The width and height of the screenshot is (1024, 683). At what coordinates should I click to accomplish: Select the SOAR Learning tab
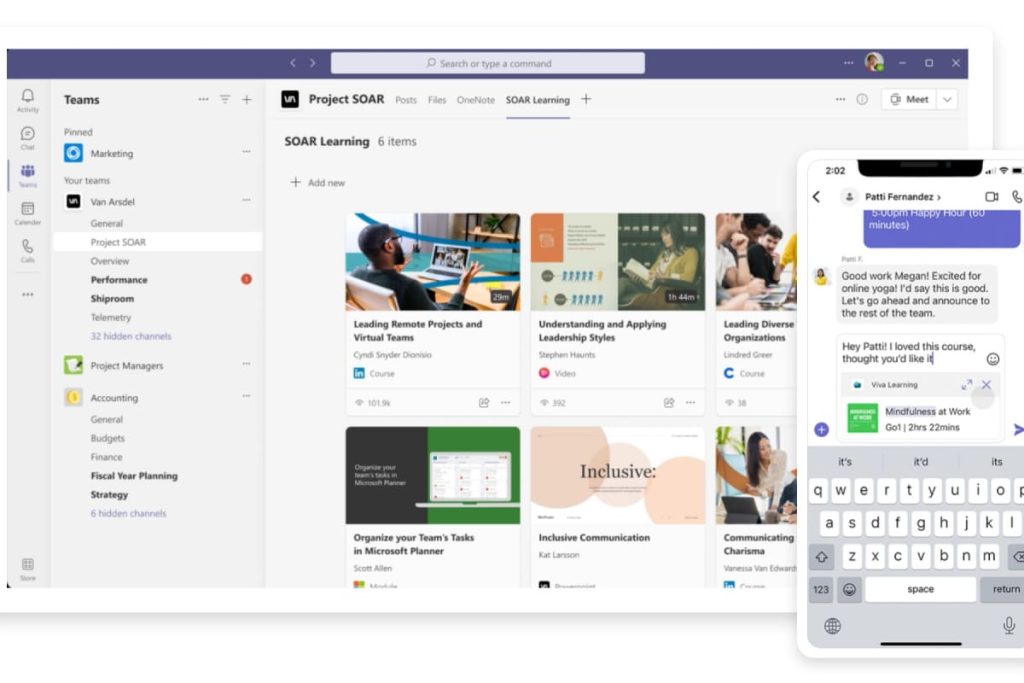coord(537,100)
